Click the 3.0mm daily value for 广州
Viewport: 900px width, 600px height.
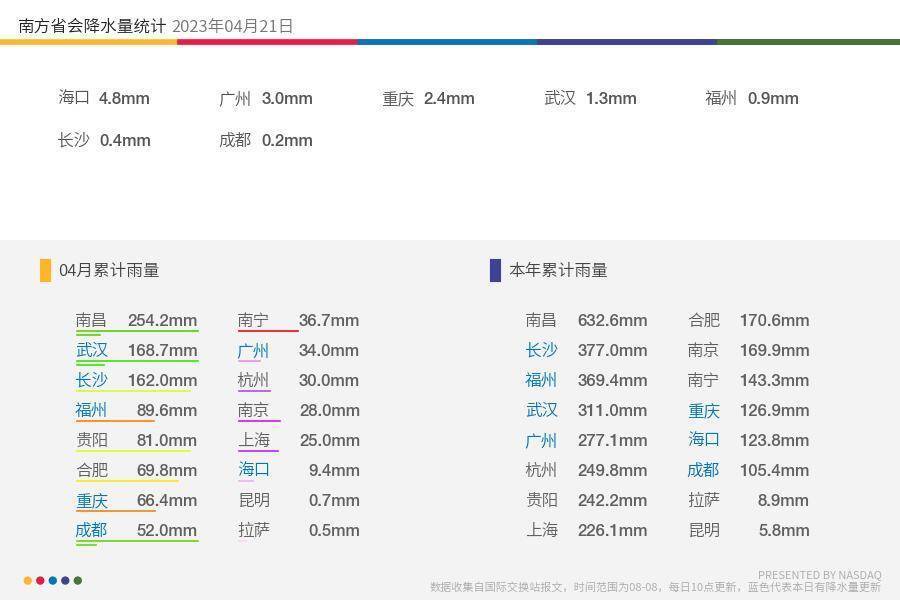pos(287,98)
